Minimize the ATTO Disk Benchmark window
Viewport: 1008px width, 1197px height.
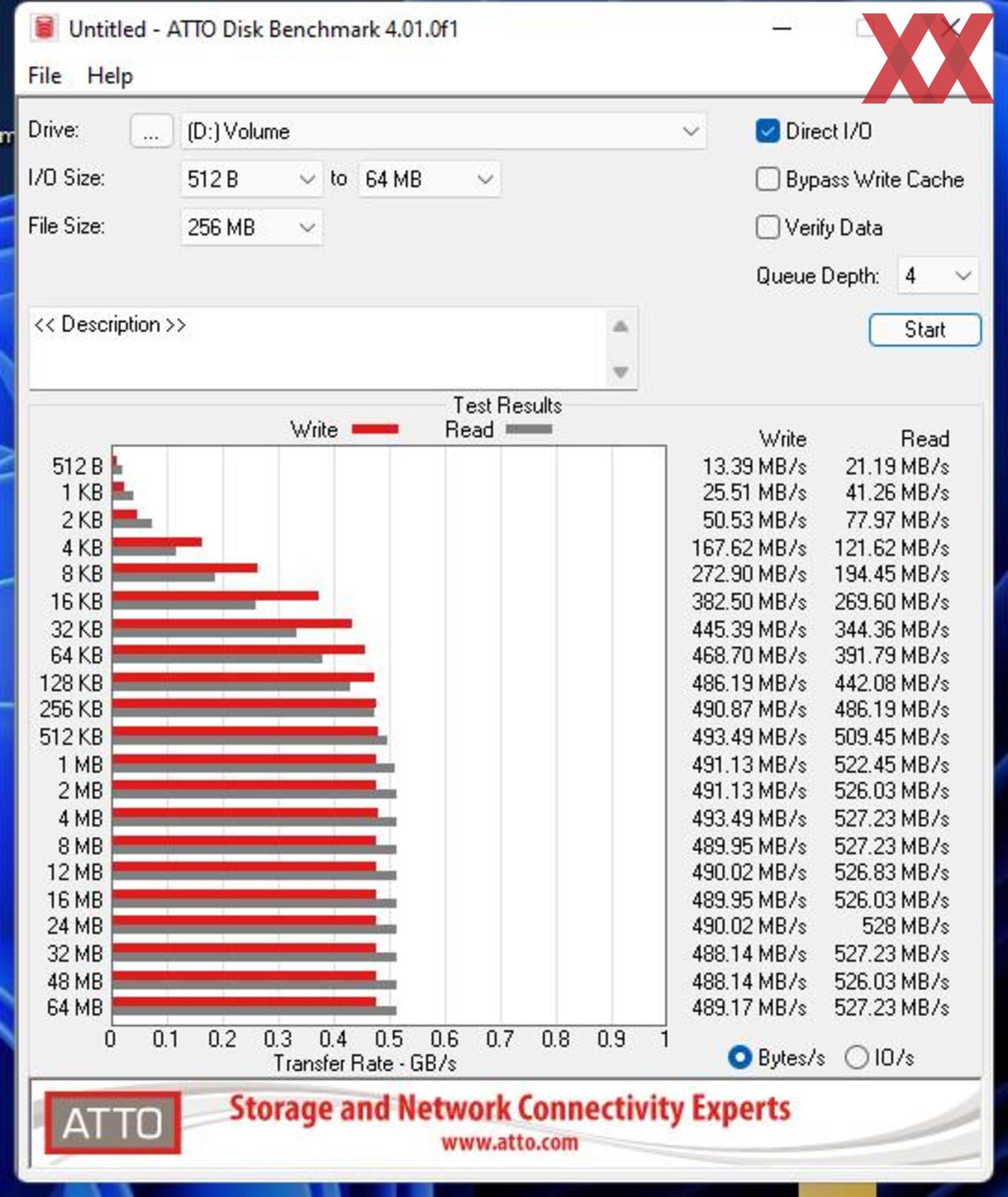coord(782,29)
